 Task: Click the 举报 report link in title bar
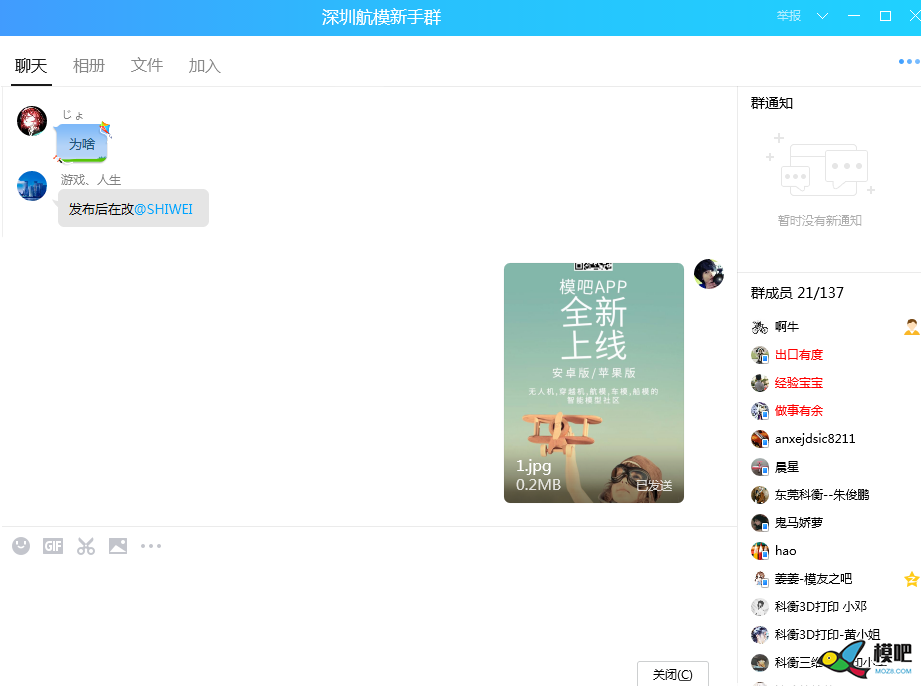pos(789,16)
